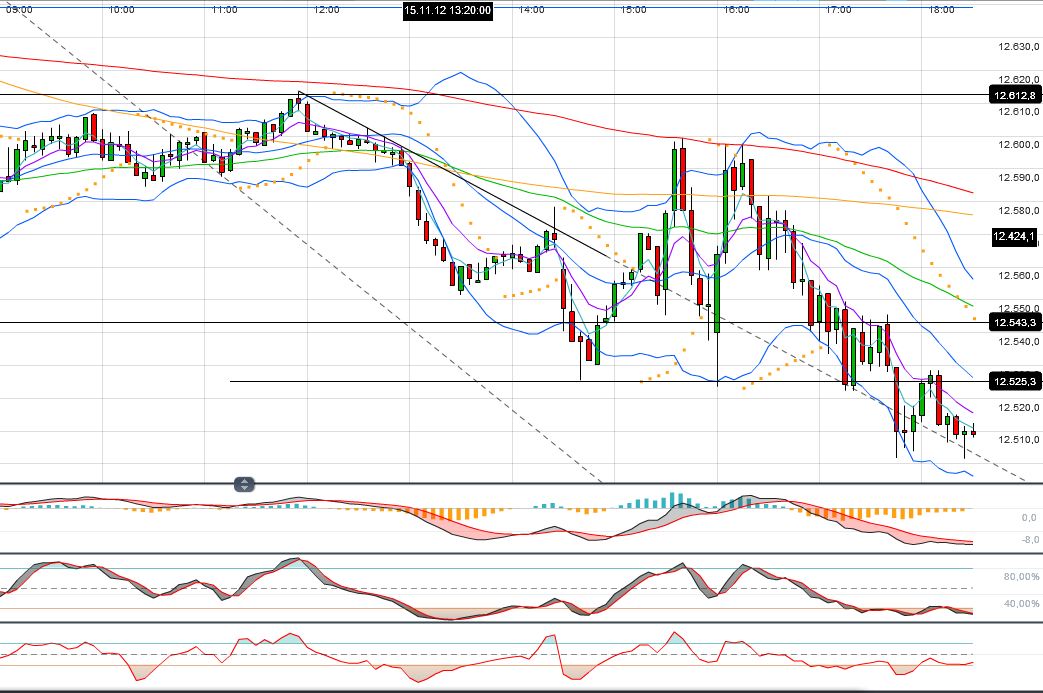This screenshot has height=693, width=1043.
Task: Click the 10:00 time axis label
Action: 121,9
